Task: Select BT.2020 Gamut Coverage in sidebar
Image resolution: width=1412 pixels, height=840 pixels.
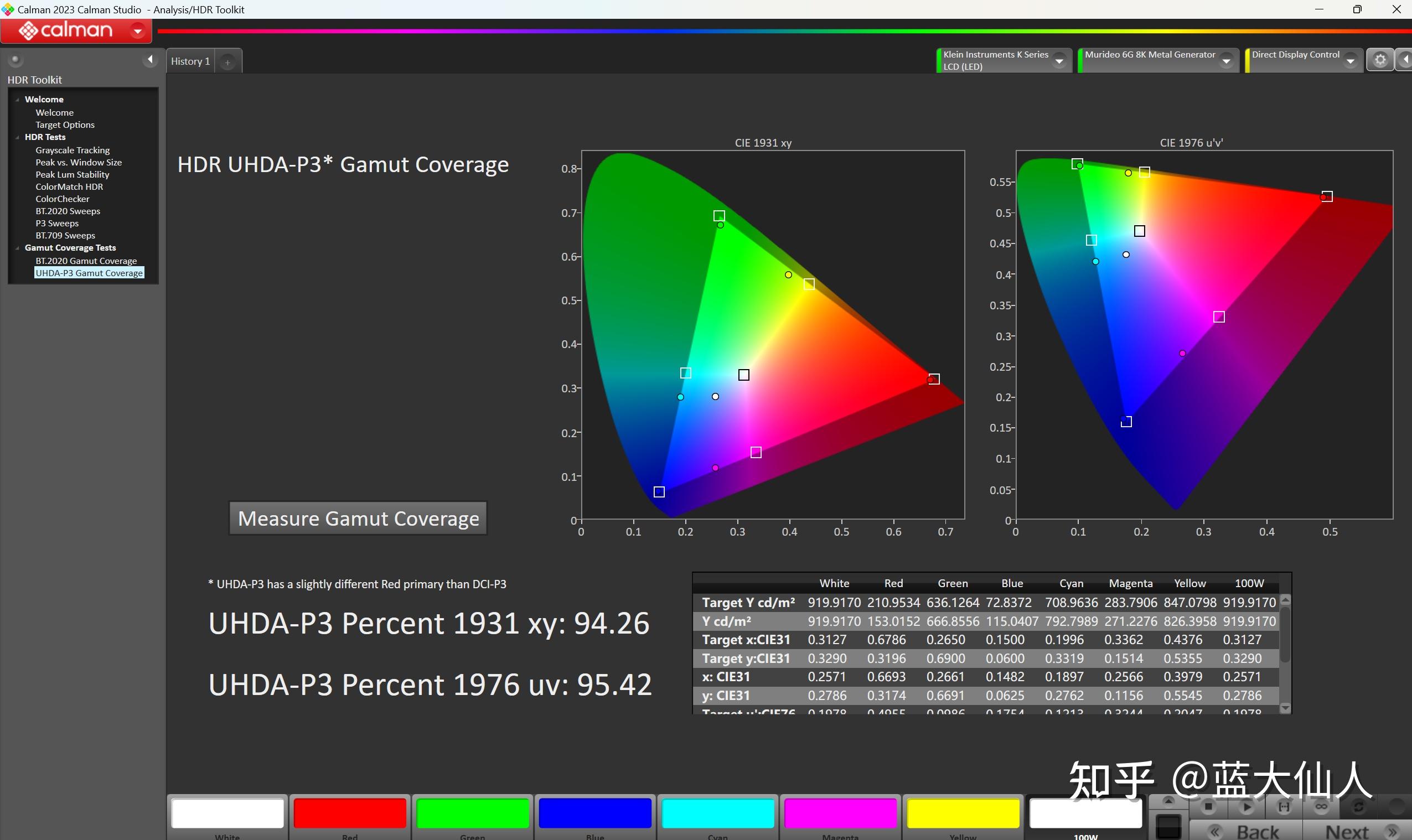Action: pyautogui.click(x=86, y=261)
